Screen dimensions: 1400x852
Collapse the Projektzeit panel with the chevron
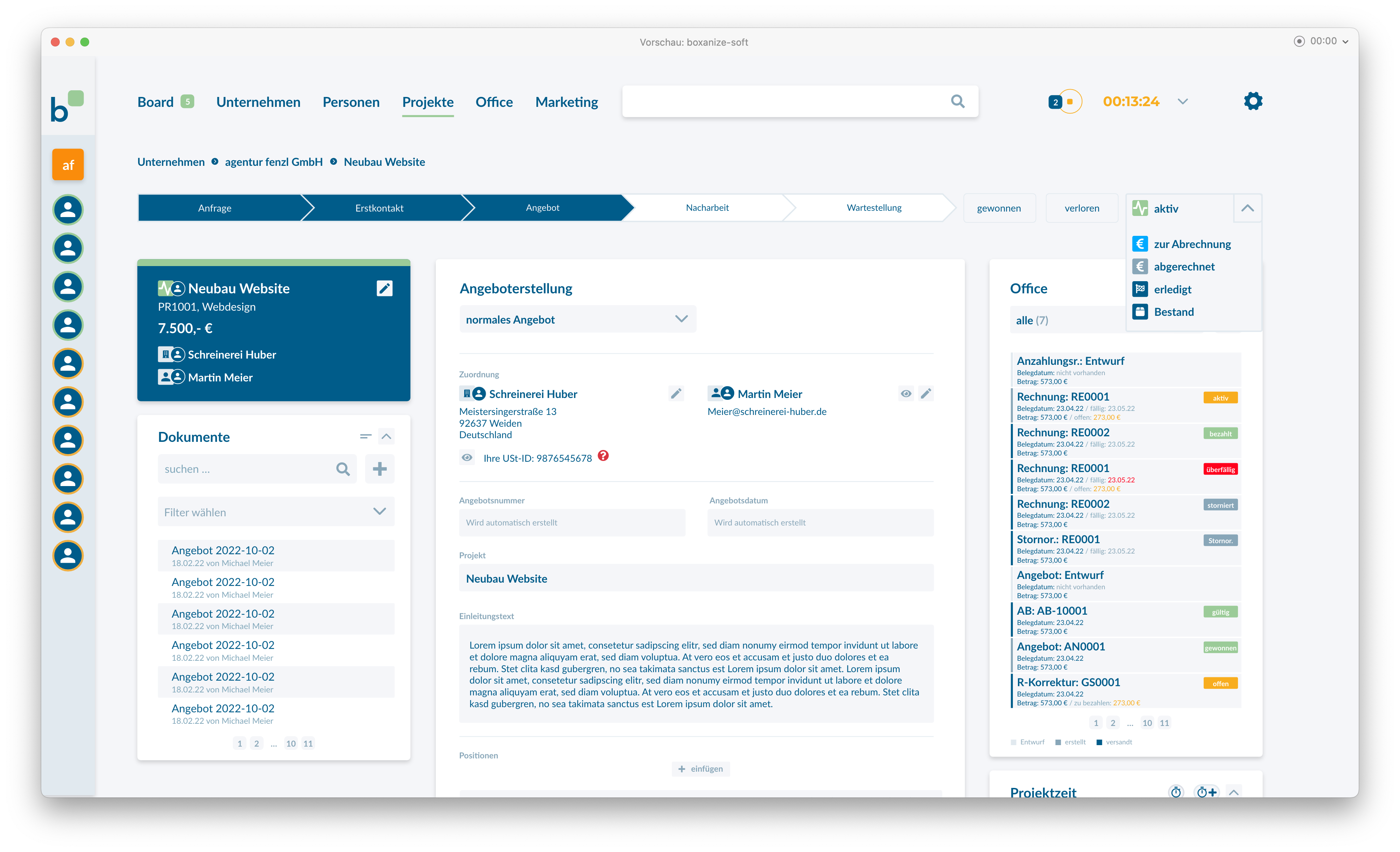click(x=1233, y=792)
